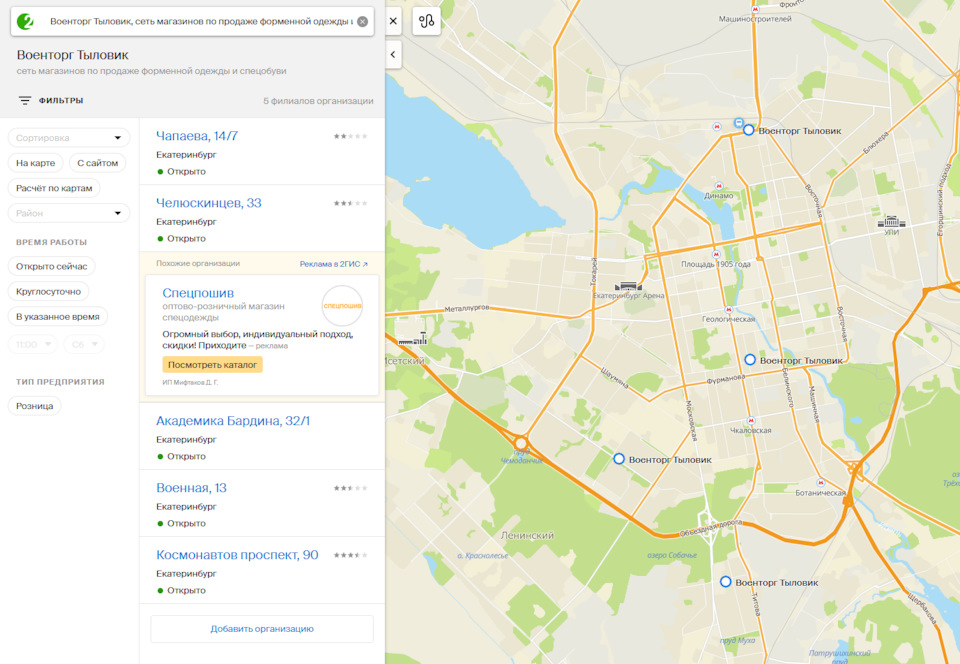Click the Реклама в 2ГИС link
Screen dimensions: 960x664
(x=334, y=264)
